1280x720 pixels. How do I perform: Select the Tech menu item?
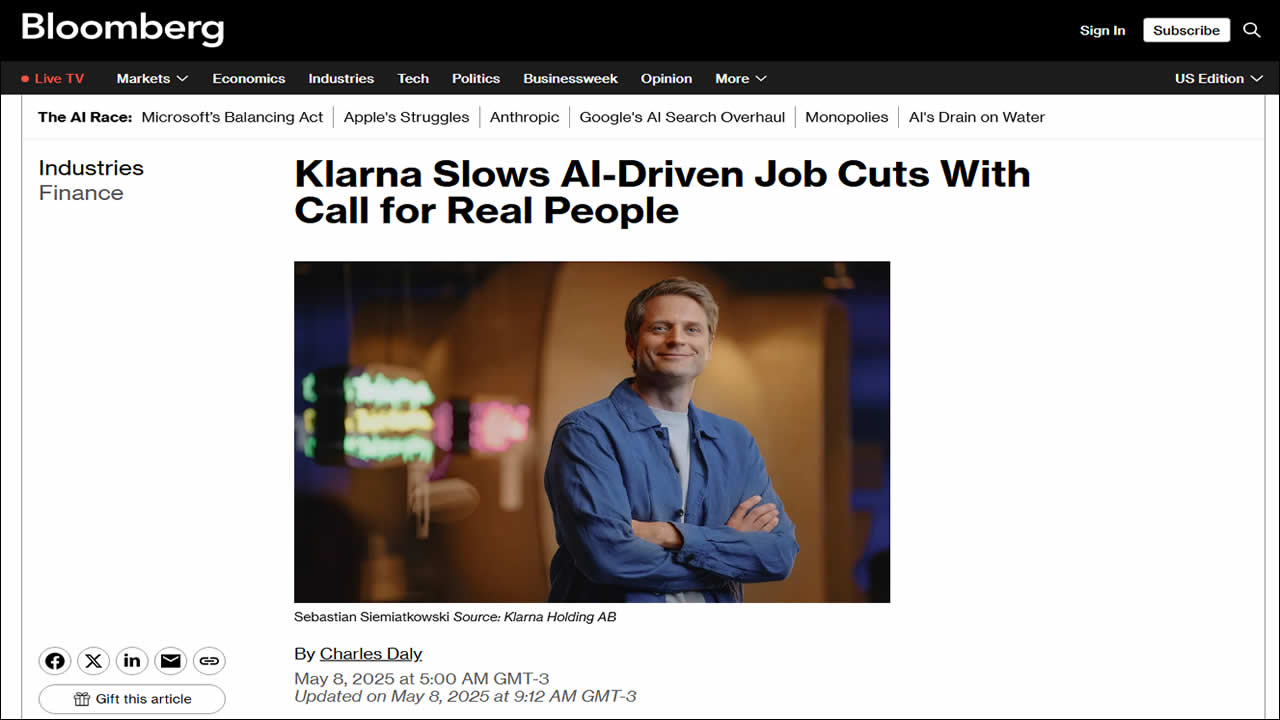click(413, 78)
